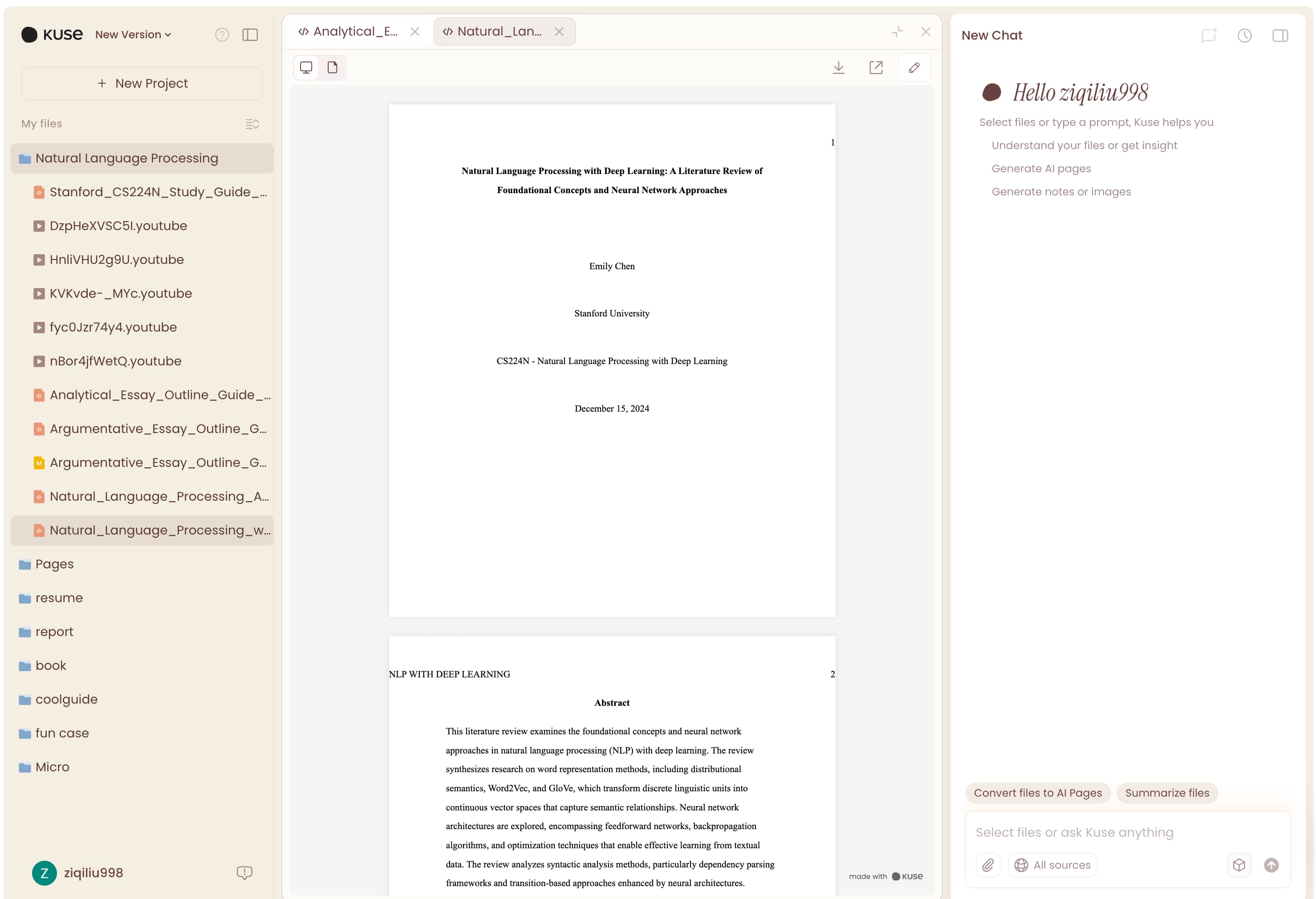Click Convert files to AI Pages

click(1038, 793)
